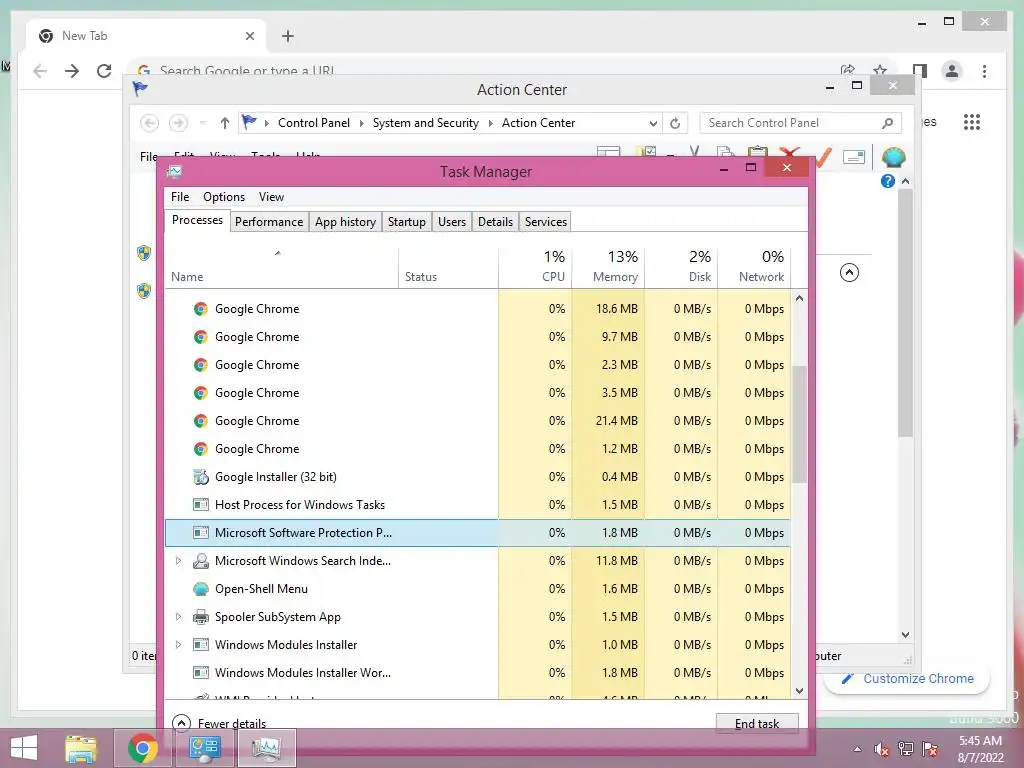This screenshot has width=1024, height=768.
Task: Expand the Spooler SubSystem App process
Action: click(x=178, y=616)
